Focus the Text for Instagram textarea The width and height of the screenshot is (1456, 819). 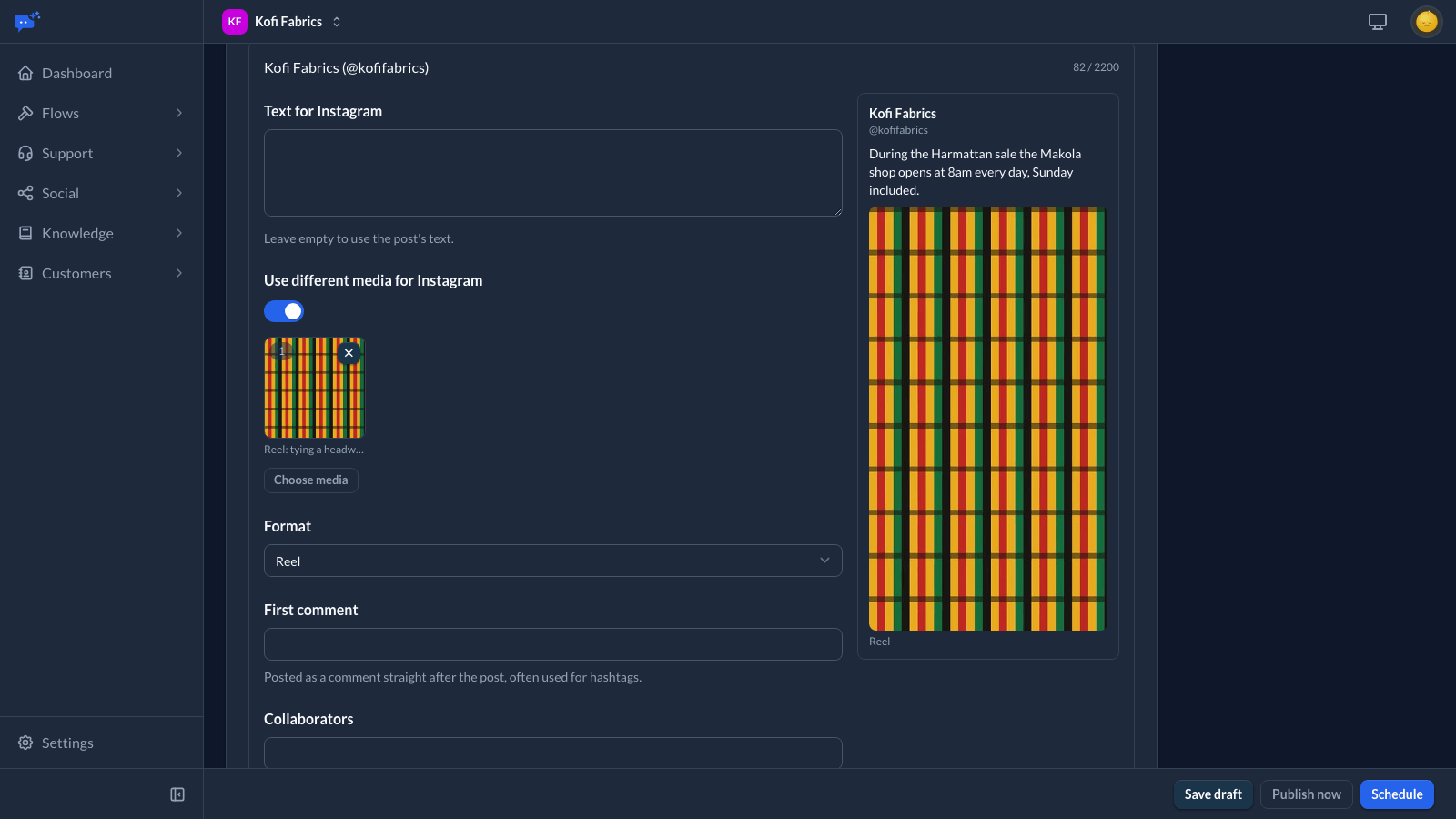[553, 173]
